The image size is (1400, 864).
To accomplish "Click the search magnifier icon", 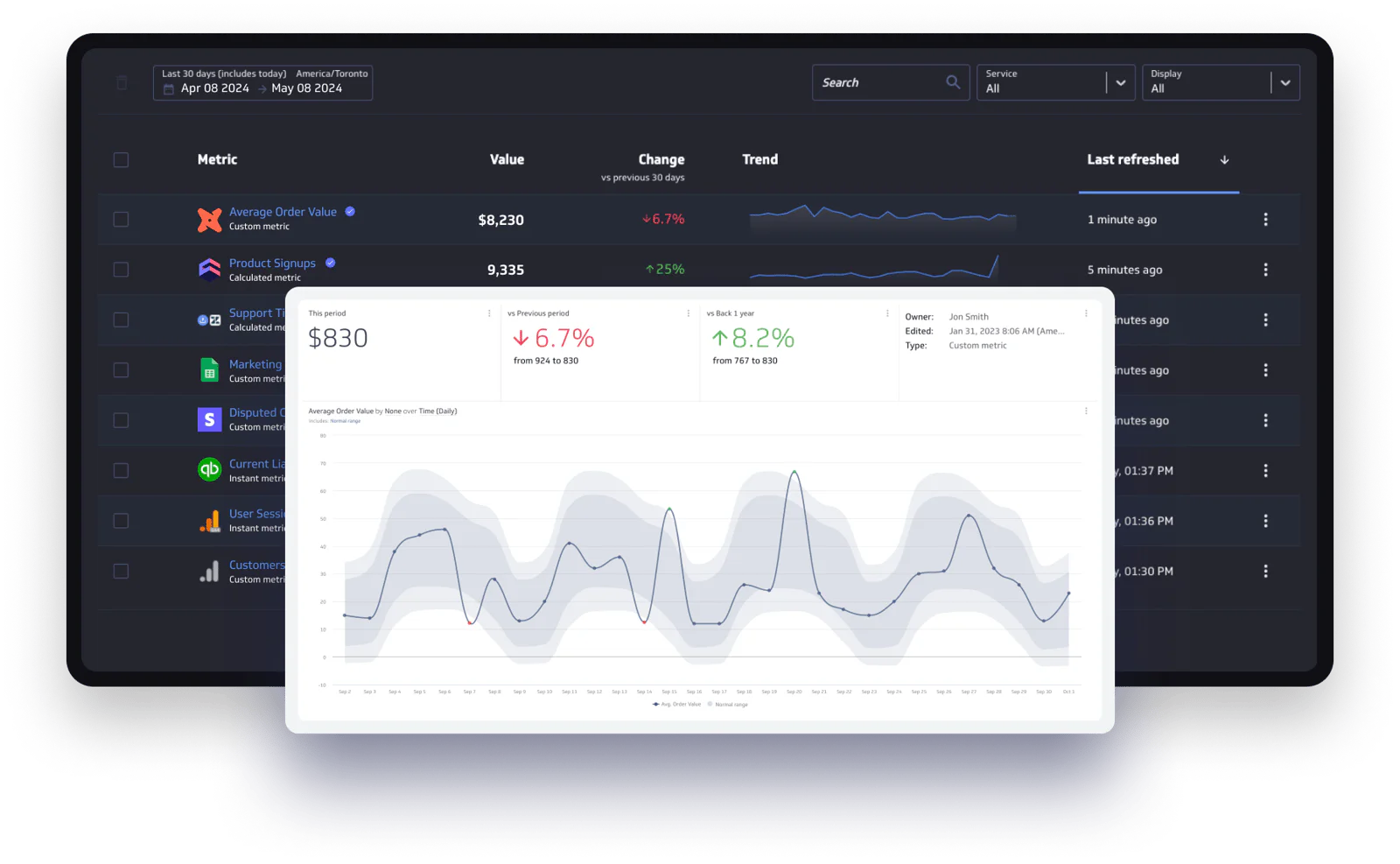I will pyautogui.click(x=953, y=82).
